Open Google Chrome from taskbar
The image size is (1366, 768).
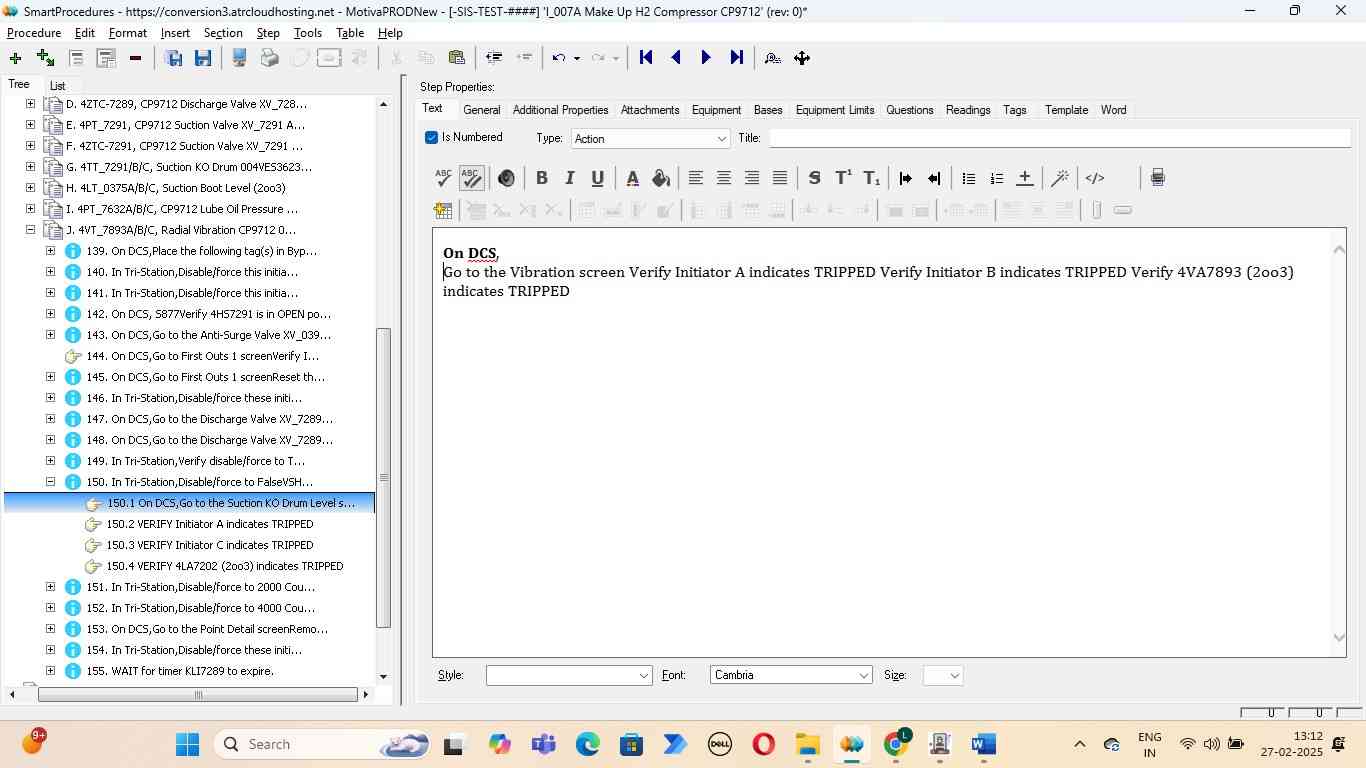(x=897, y=744)
